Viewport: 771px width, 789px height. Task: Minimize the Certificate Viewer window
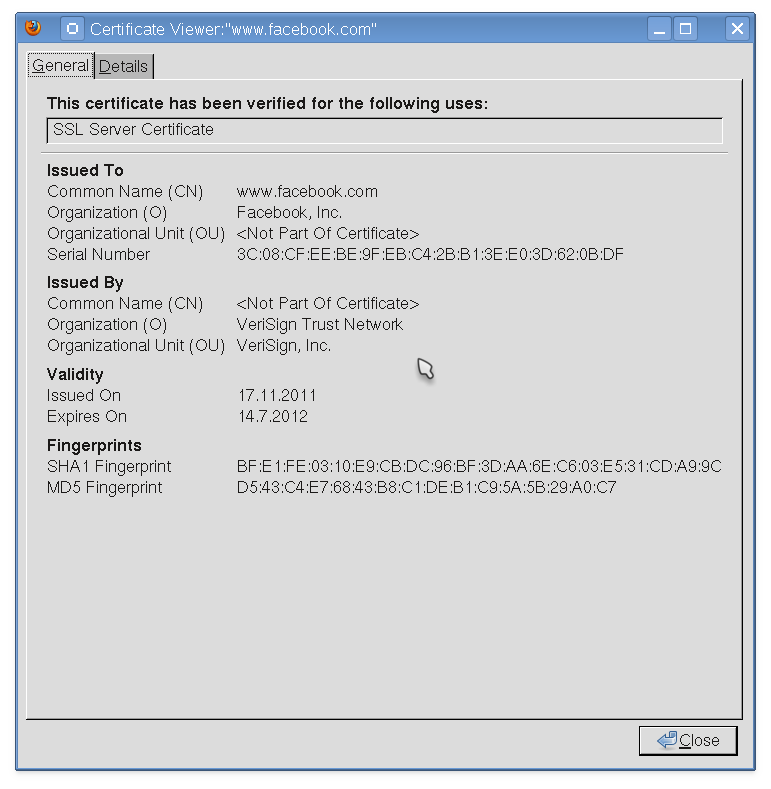[x=659, y=29]
